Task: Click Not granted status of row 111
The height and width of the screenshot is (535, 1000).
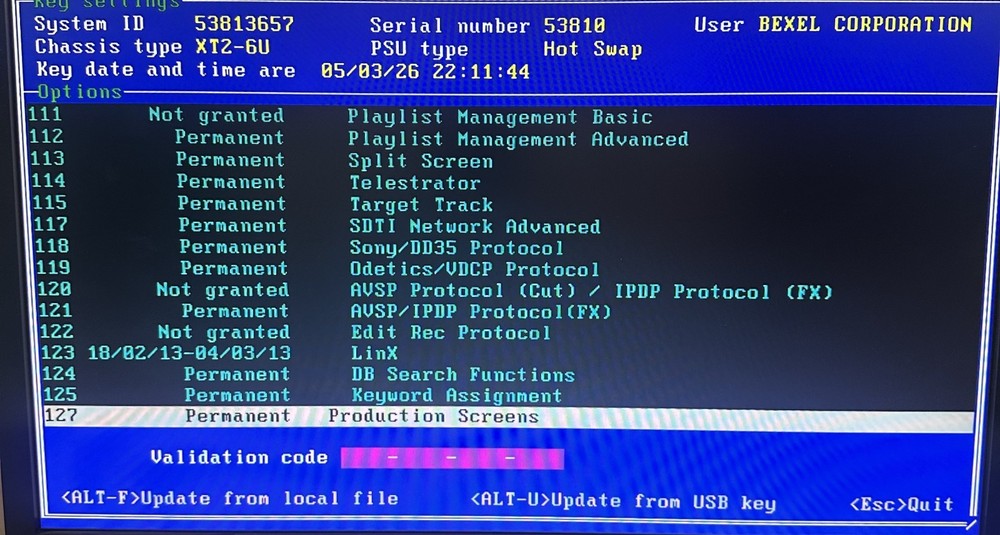Action: click(216, 115)
